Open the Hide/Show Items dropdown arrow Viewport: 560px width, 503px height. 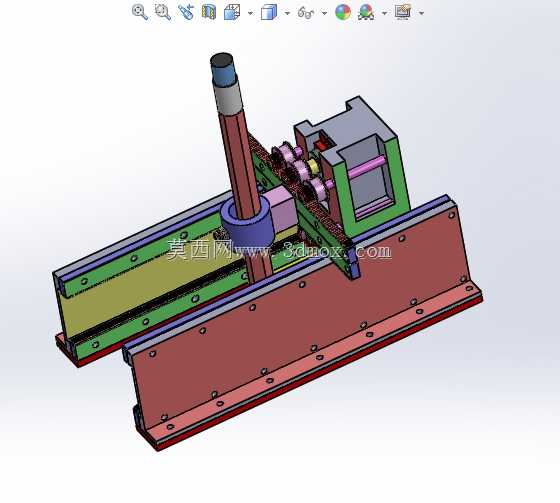point(324,13)
